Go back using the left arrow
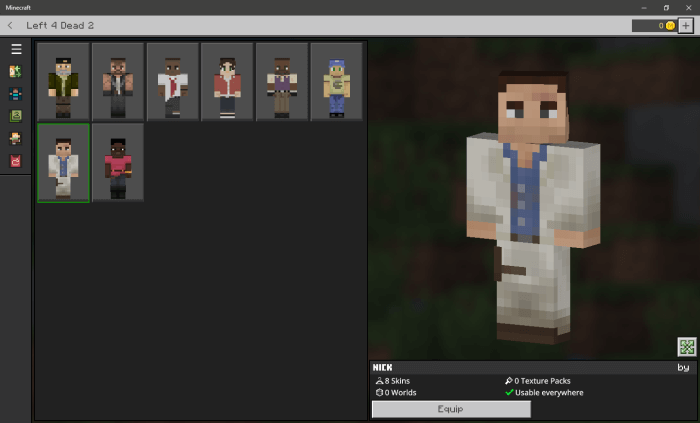700x423 pixels. pyautogui.click(x=11, y=25)
